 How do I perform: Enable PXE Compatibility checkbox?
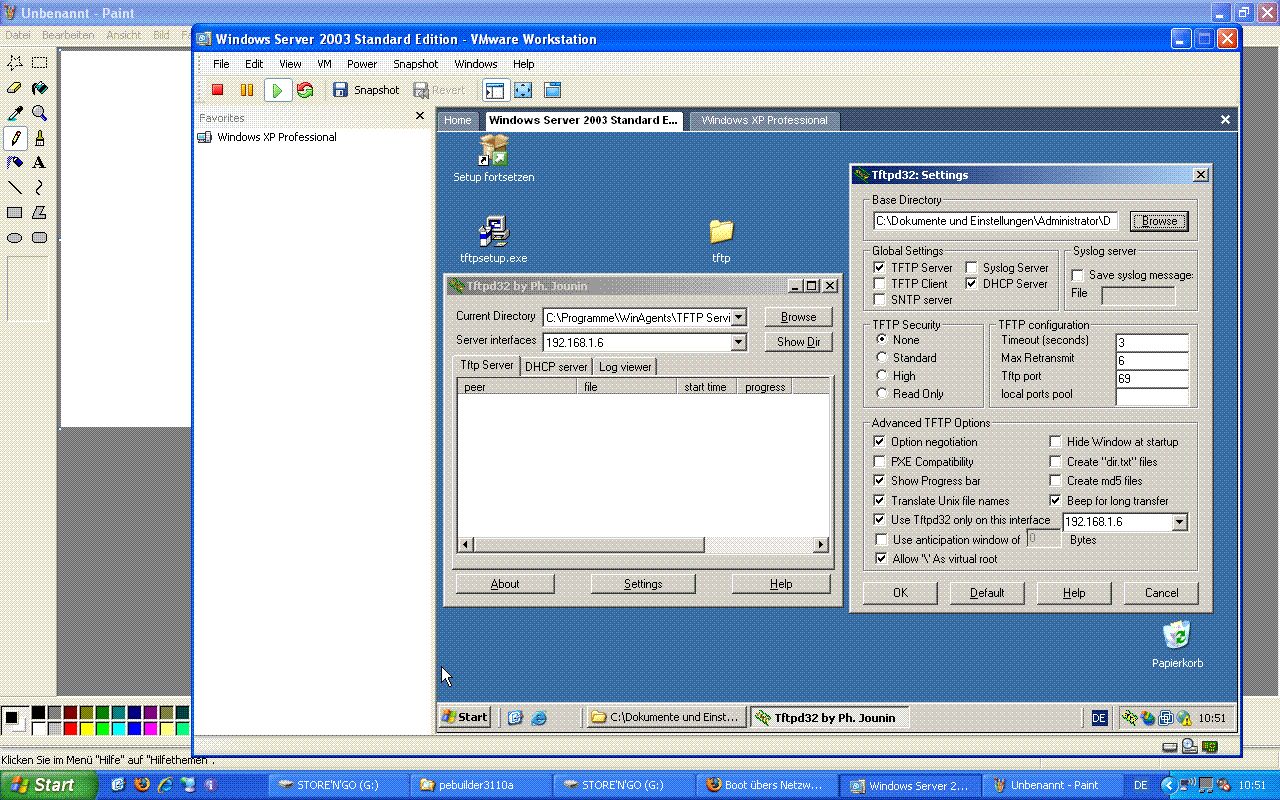coord(879,462)
